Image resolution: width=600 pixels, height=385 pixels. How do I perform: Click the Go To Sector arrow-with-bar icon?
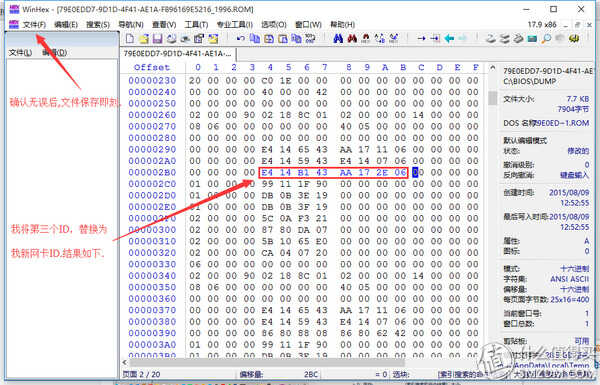point(435,38)
